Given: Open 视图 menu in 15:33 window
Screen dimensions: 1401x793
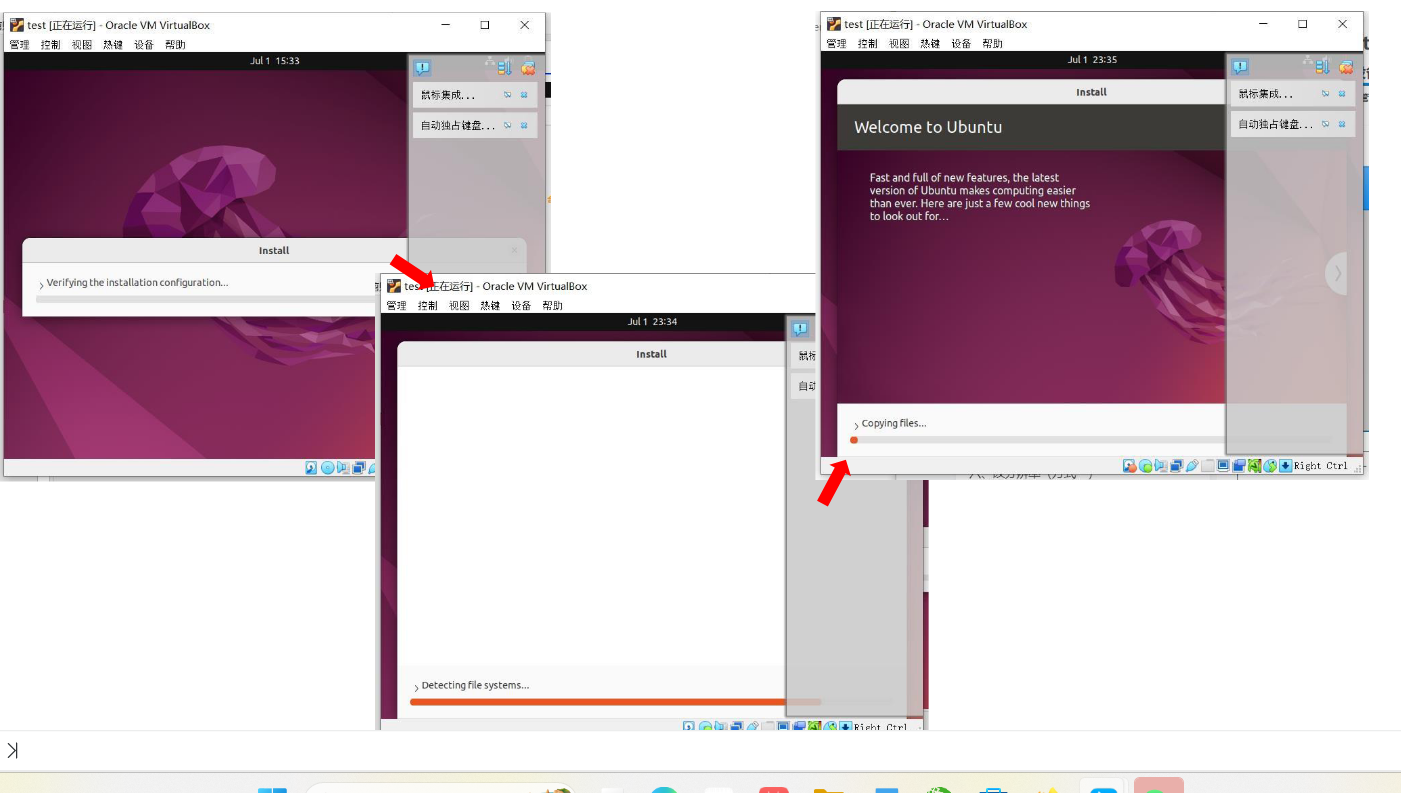Looking at the screenshot, I should (82, 44).
